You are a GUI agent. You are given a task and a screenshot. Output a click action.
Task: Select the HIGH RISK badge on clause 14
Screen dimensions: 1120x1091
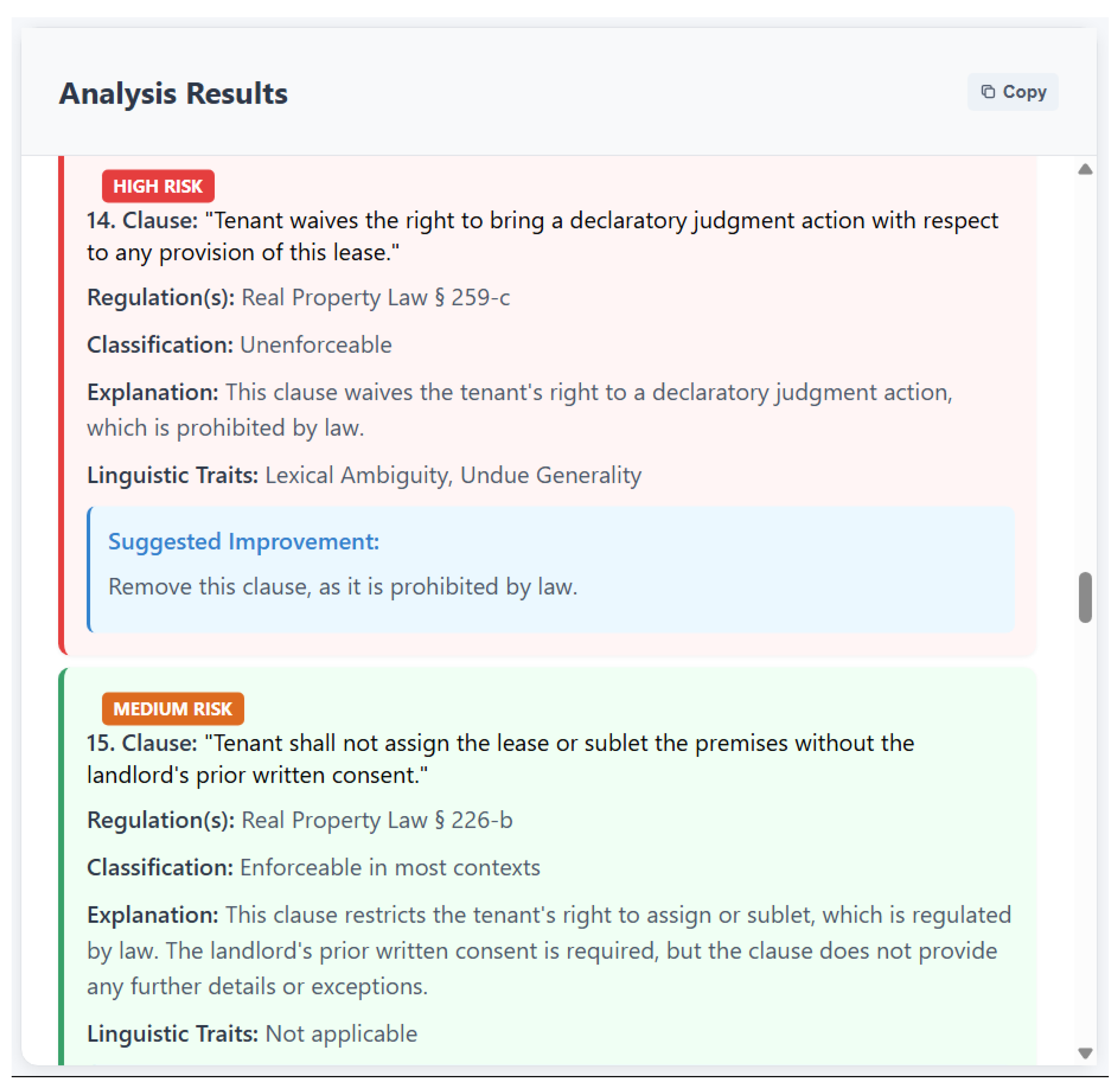click(158, 186)
